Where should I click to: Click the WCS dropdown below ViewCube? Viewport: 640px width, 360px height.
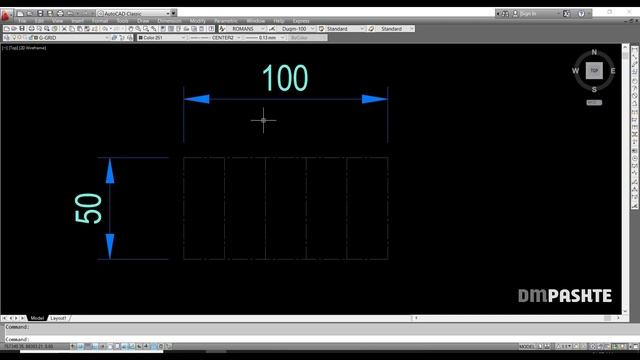click(594, 102)
